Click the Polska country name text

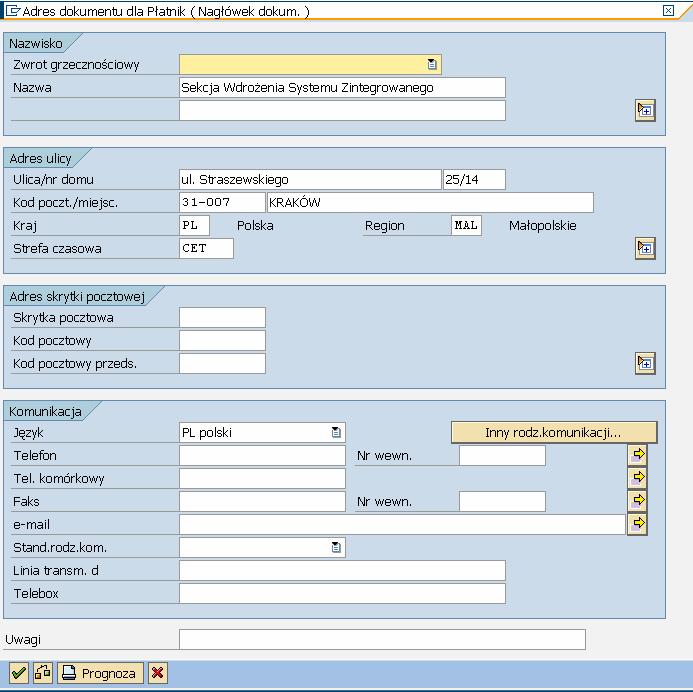pos(255,226)
